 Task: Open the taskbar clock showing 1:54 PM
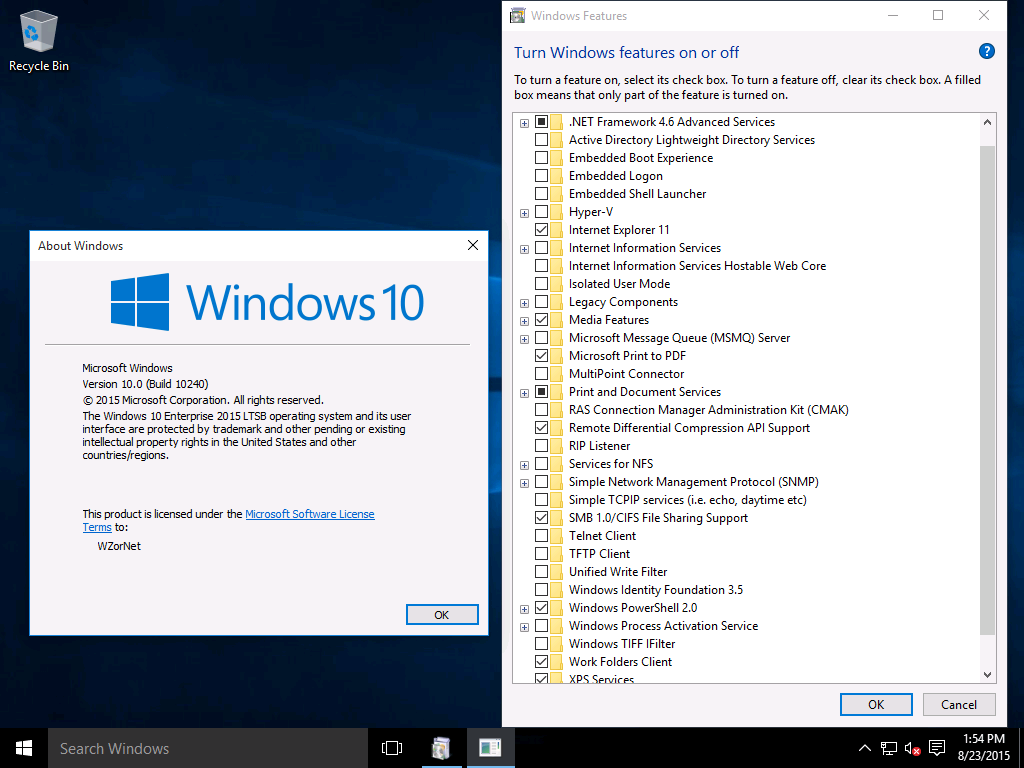tap(984, 748)
